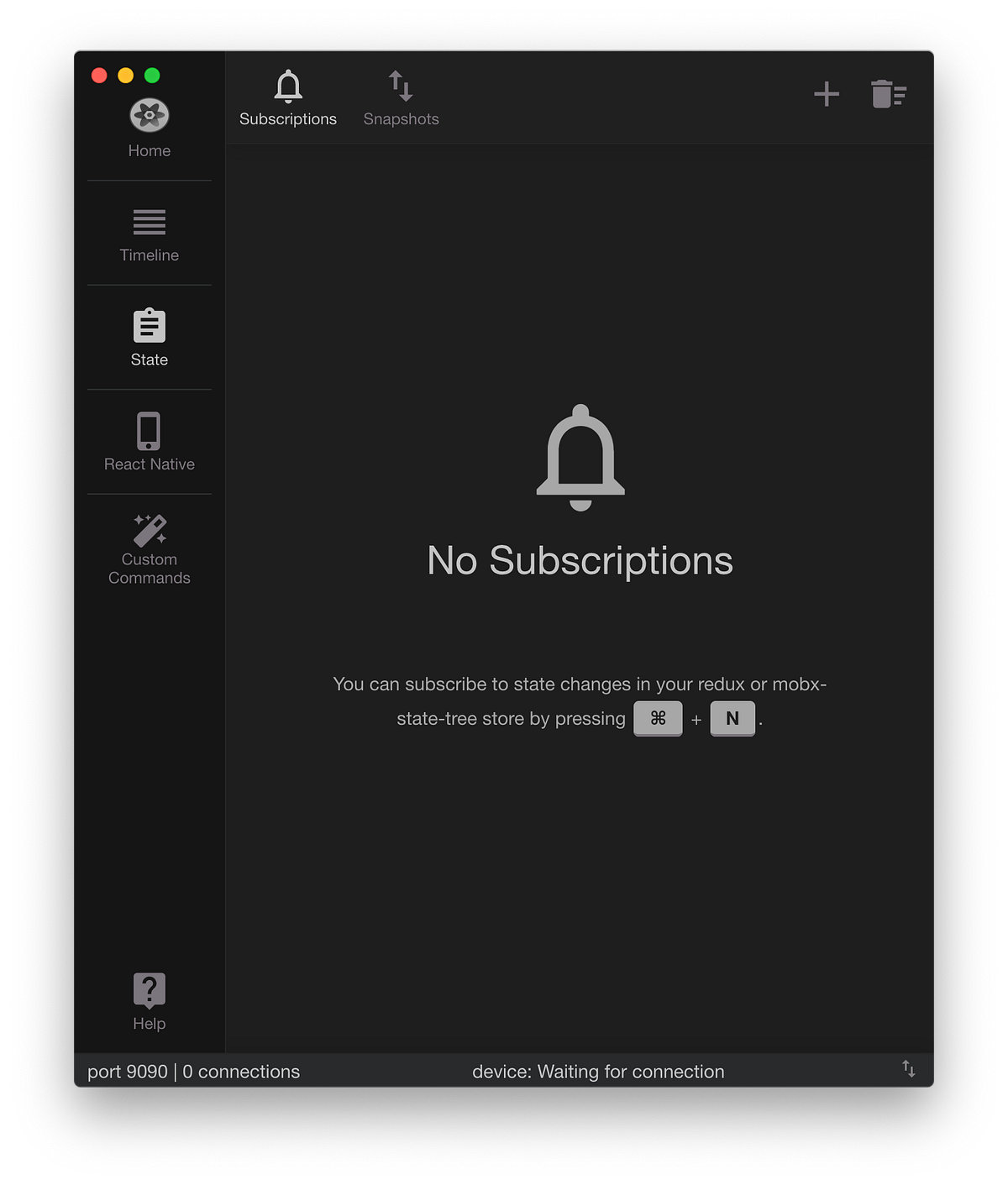Viewport: 1008px width, 1185px height.
Task: Click the yellow minimize window button
Action: pos(125,76)
